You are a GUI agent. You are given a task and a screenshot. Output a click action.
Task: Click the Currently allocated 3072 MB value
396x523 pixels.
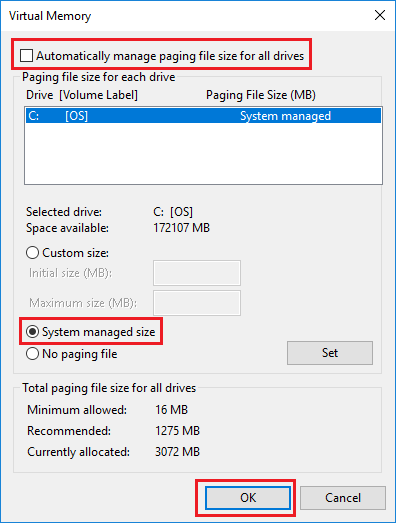tap(177, 452)
